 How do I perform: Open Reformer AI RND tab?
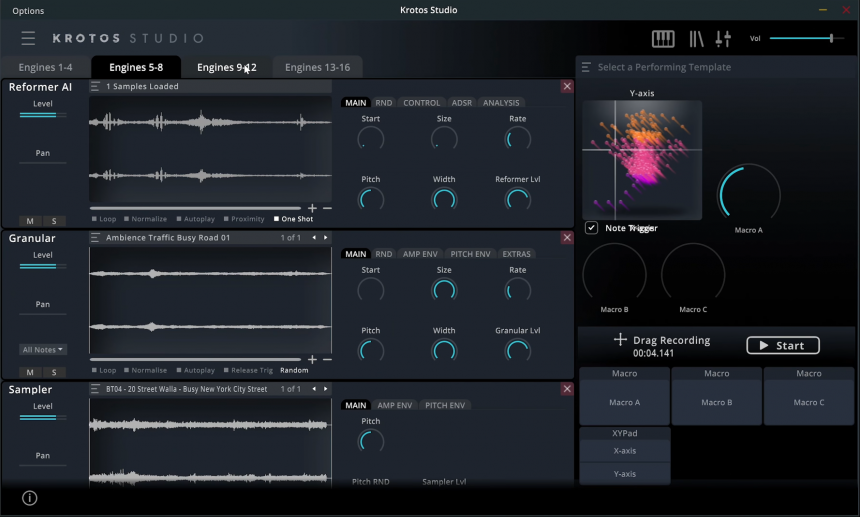(384, 103)
